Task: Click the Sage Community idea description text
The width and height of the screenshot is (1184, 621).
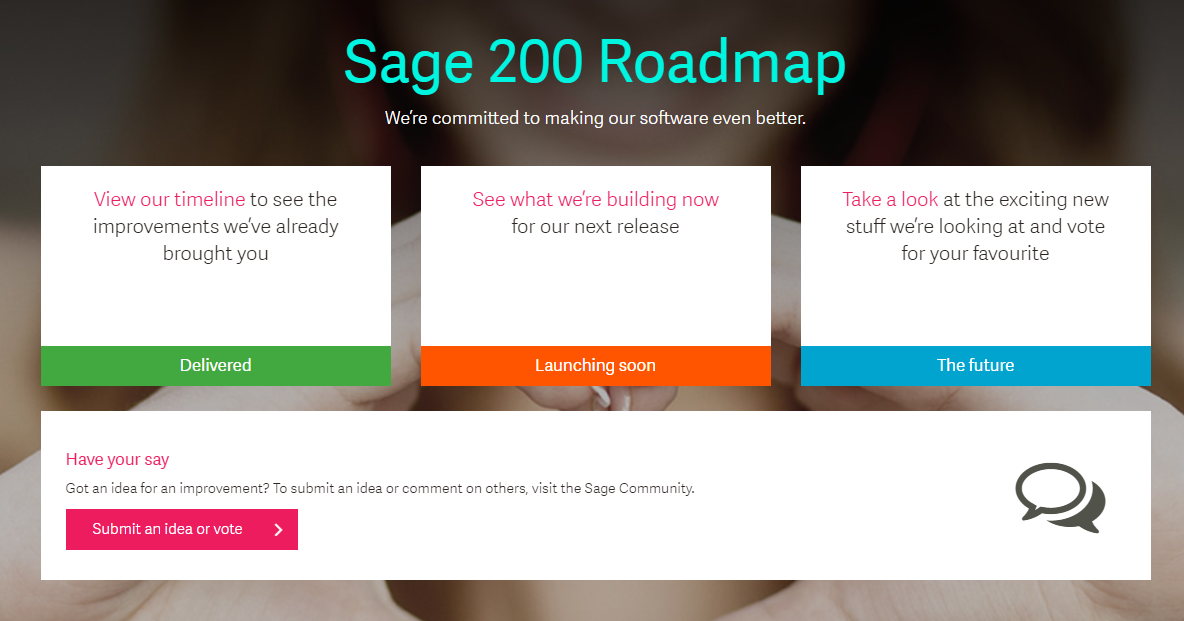Action: pos(380,489)
